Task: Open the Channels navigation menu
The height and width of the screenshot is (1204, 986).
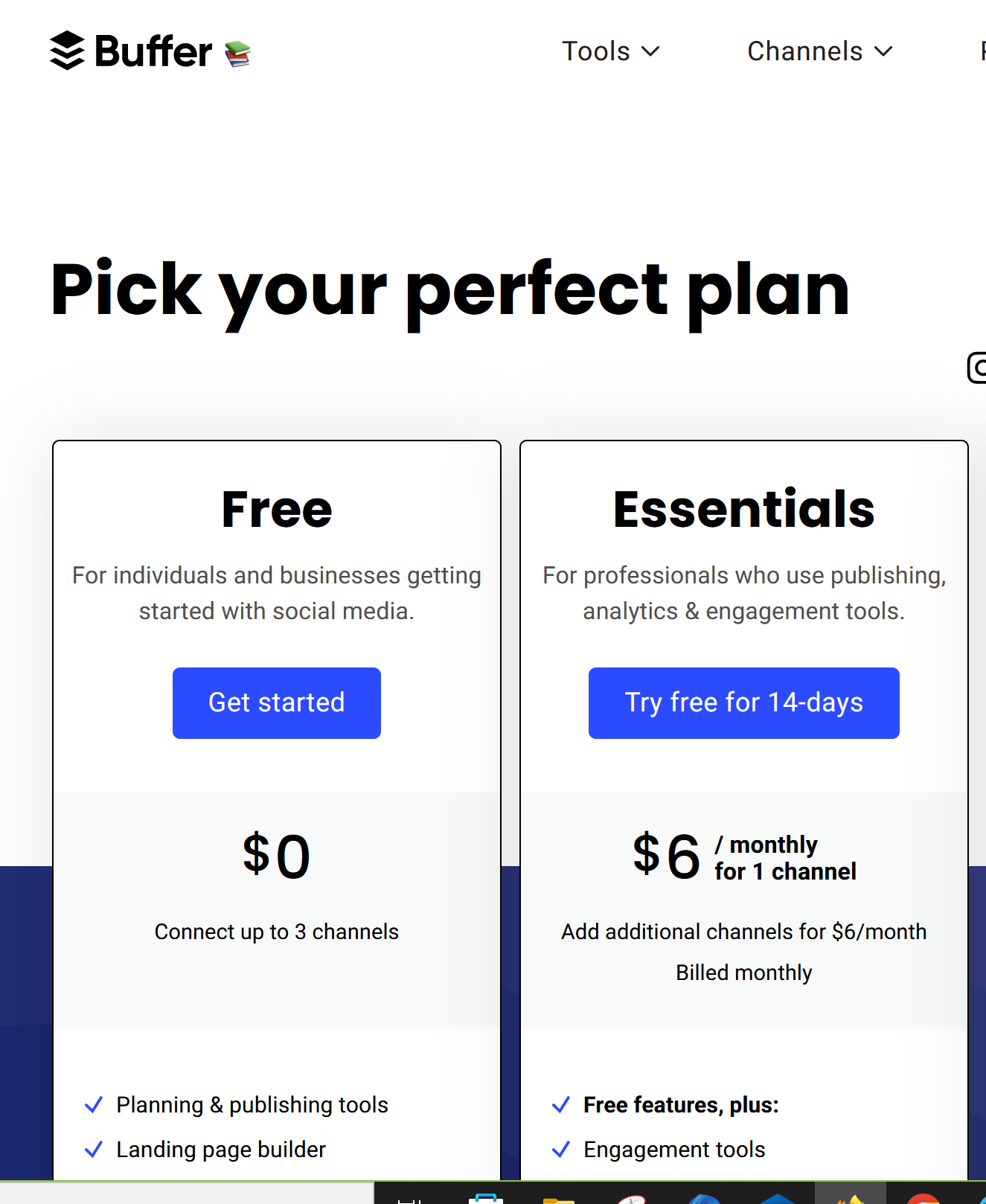Action: [820, 51]
